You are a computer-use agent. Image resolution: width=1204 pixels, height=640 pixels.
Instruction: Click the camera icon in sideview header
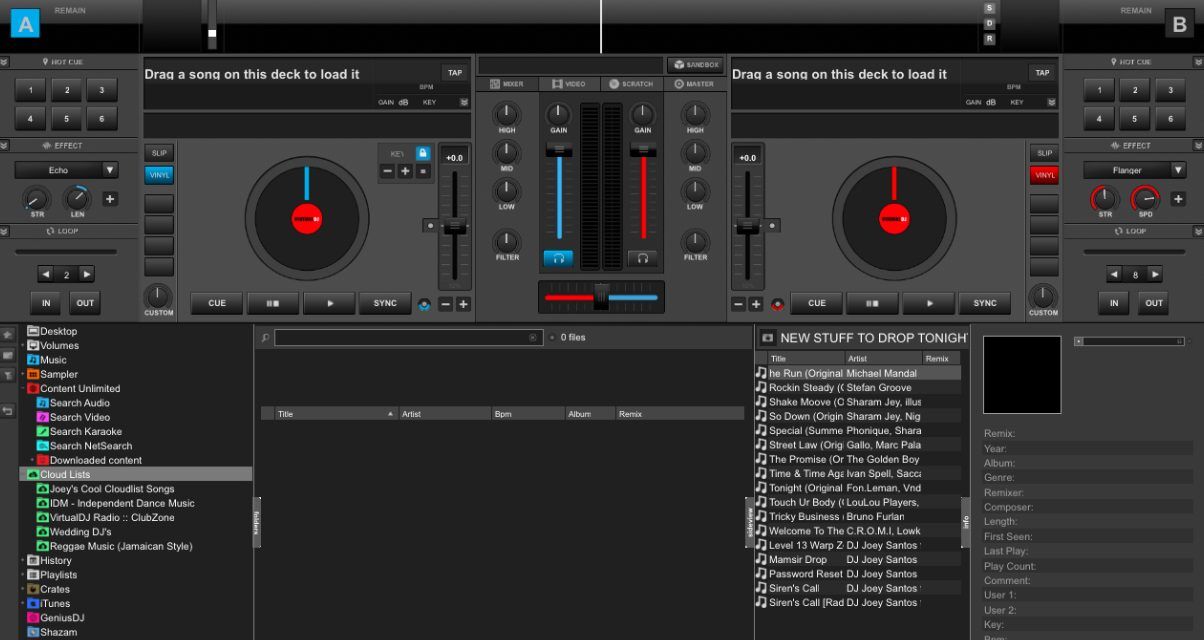767,338
